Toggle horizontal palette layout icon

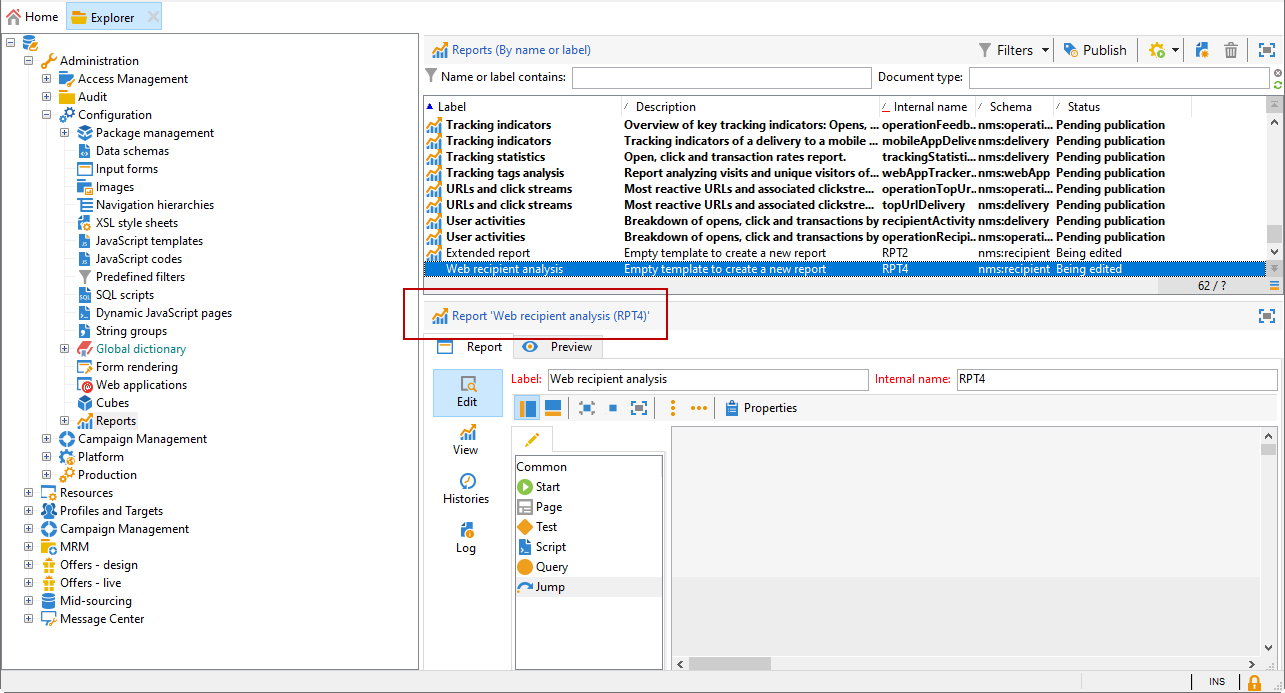552,408
